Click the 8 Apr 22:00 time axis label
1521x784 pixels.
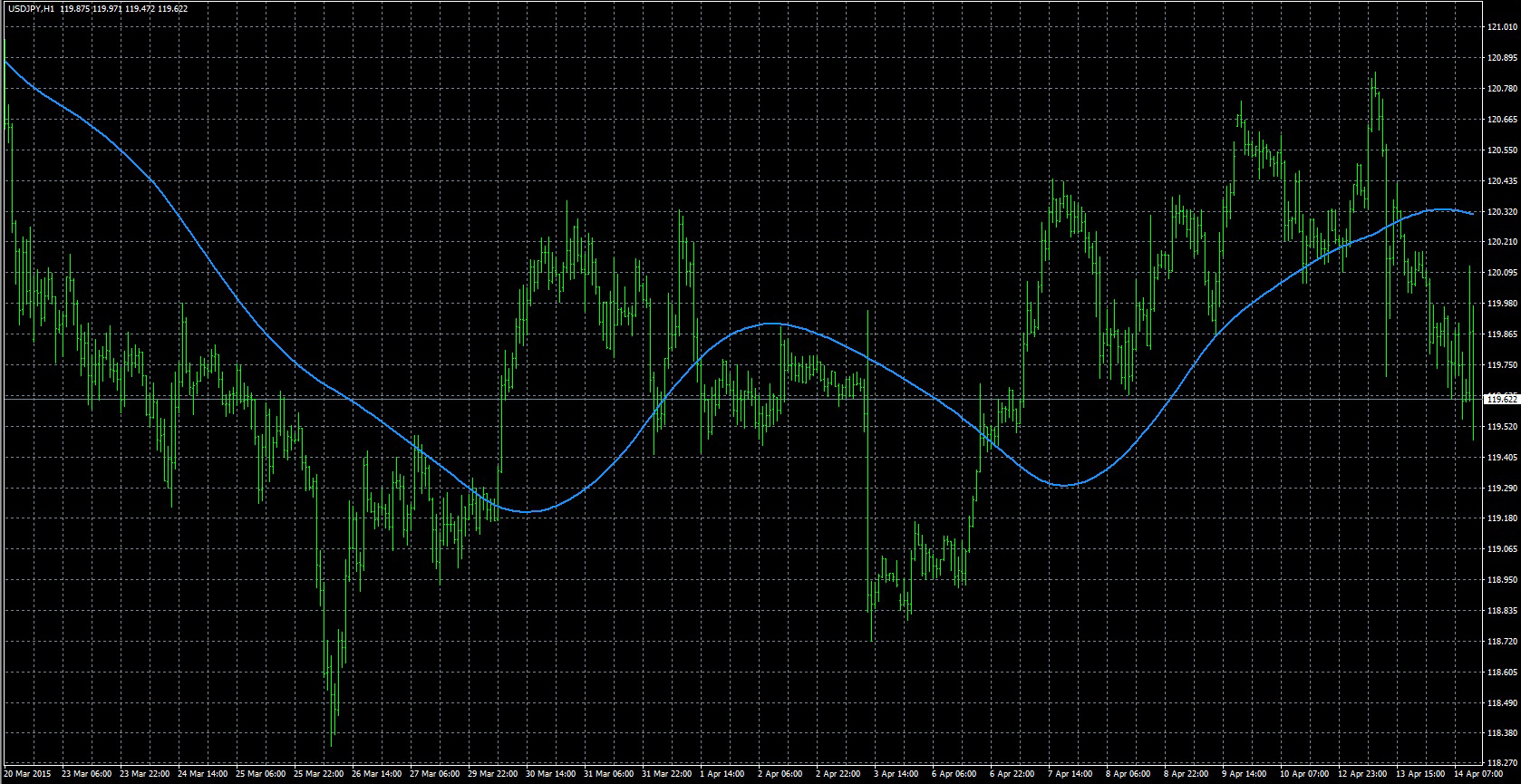coord(1187,776)
